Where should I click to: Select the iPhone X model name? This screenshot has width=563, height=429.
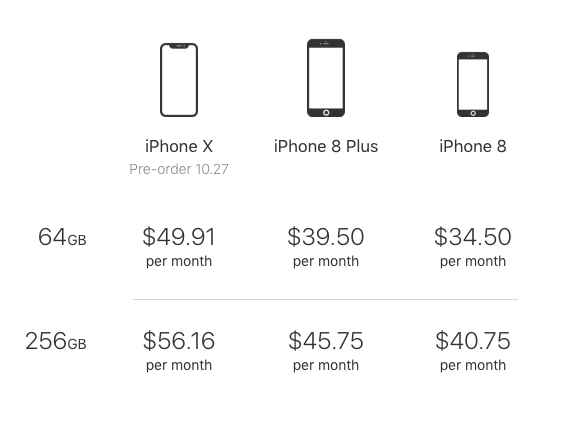click(179, 146)
